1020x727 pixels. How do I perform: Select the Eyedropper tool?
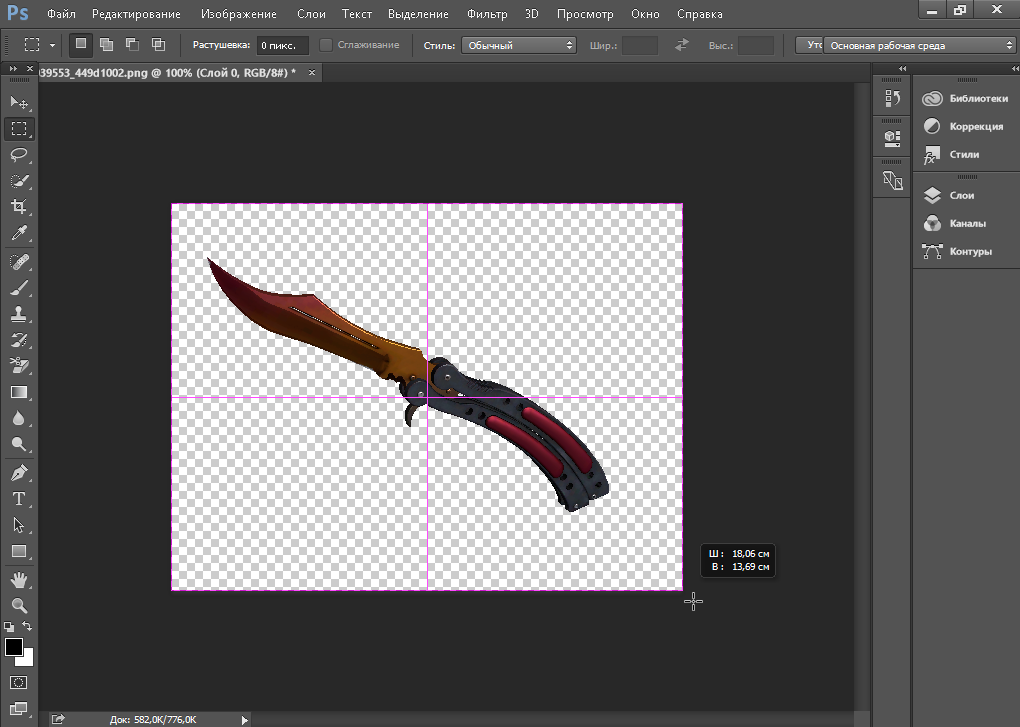19,233
